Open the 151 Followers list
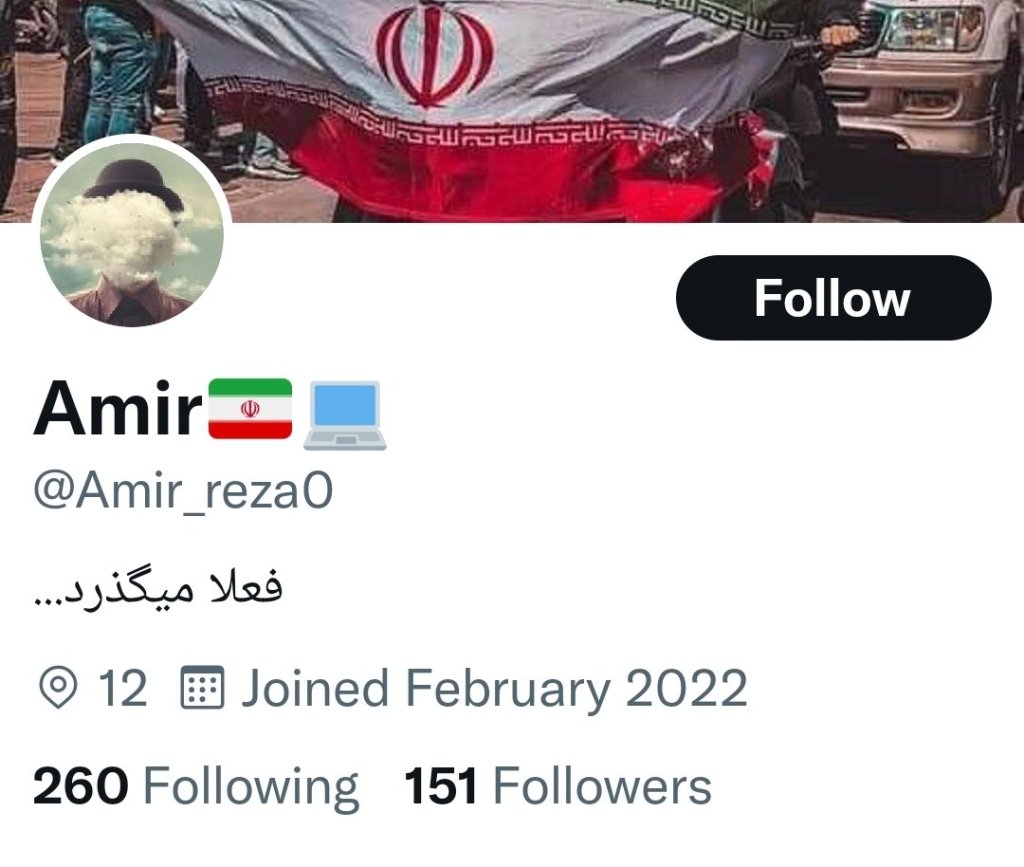The image size is (1024, 867). 558,785
